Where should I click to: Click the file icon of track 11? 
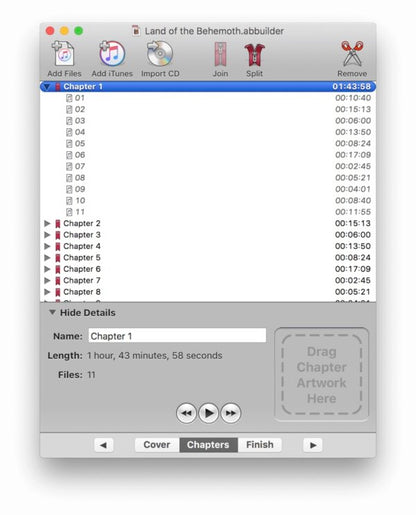(x=69, y=212)
